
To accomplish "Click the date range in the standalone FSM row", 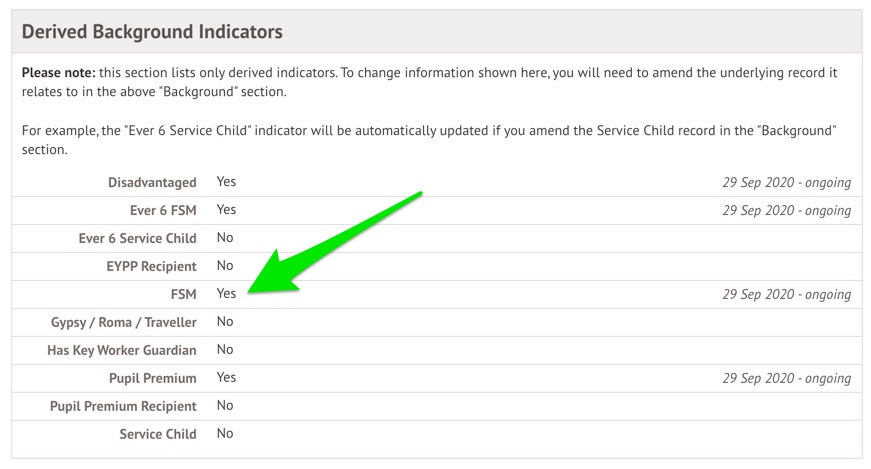I will (786, 295).
